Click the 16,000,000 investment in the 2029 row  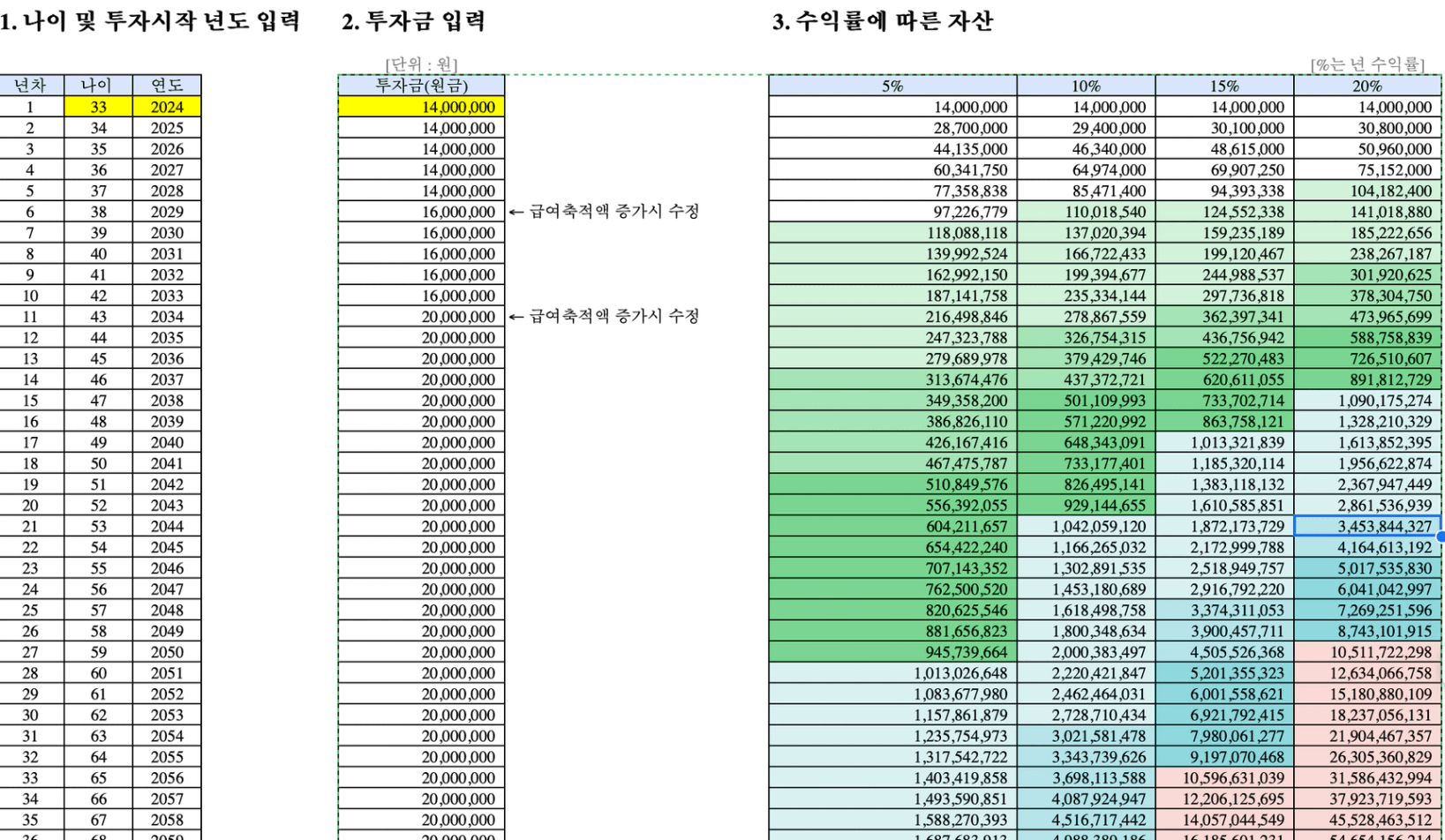[421, 212]
